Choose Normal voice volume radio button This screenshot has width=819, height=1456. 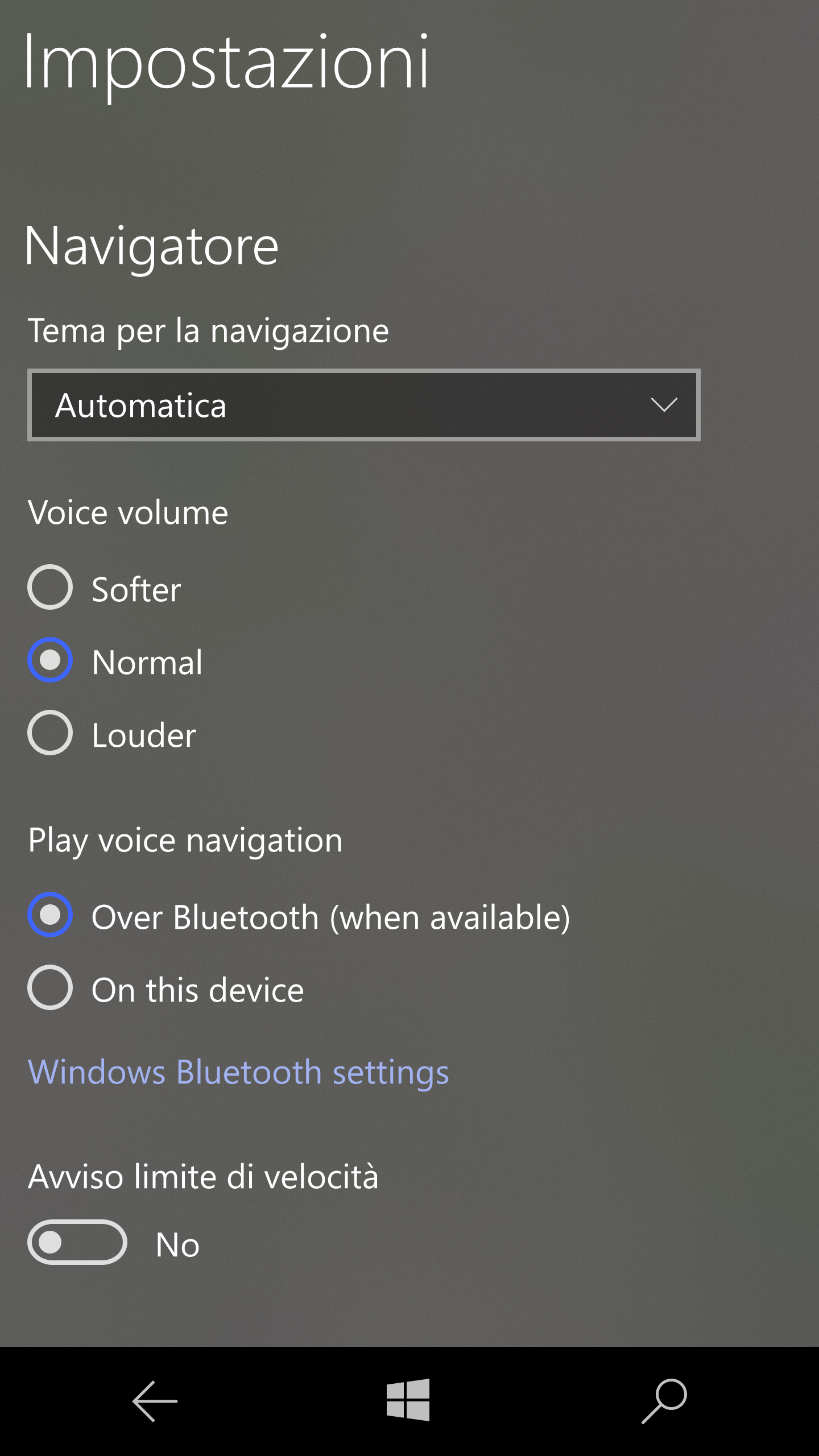click(x=115, y=660)
